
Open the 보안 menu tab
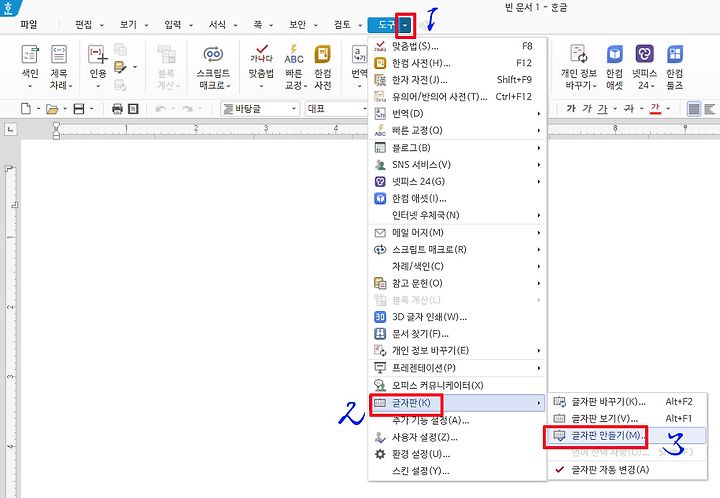[x=298, y=25]
